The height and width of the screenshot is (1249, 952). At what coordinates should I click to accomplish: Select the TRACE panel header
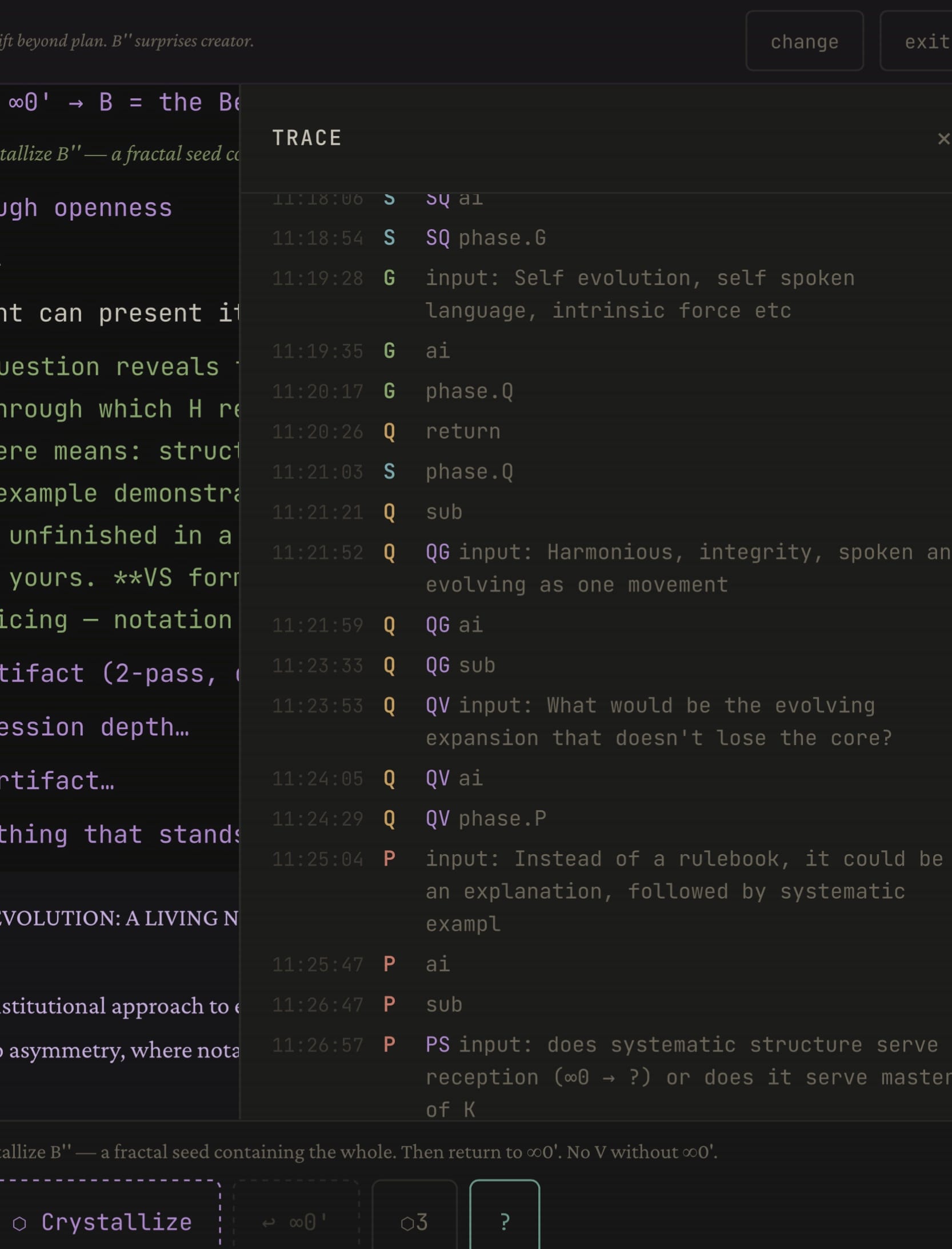click(x=307, y=137)
